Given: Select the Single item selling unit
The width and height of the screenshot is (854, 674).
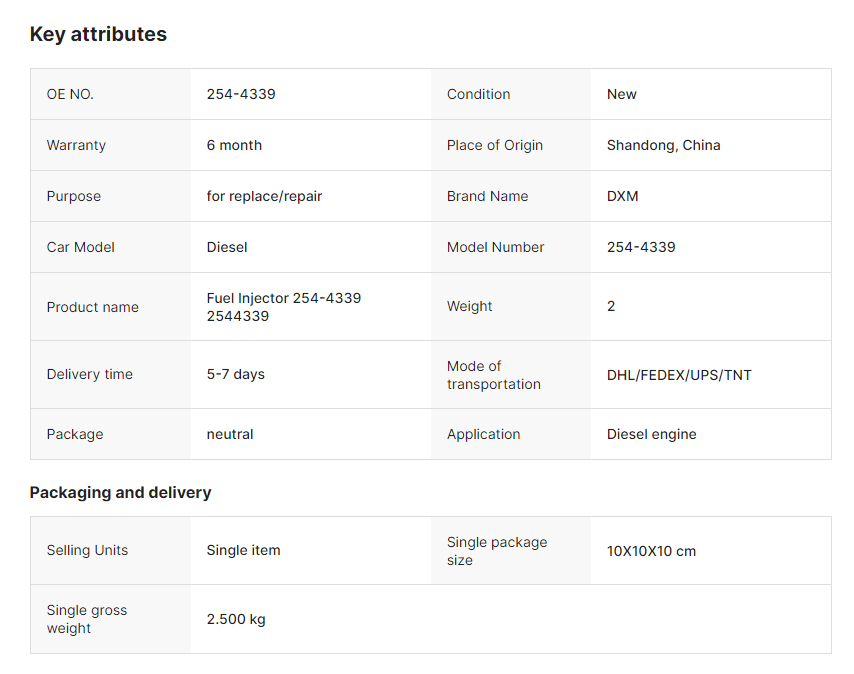Looking at the screenshot, I should coord(243,550).
